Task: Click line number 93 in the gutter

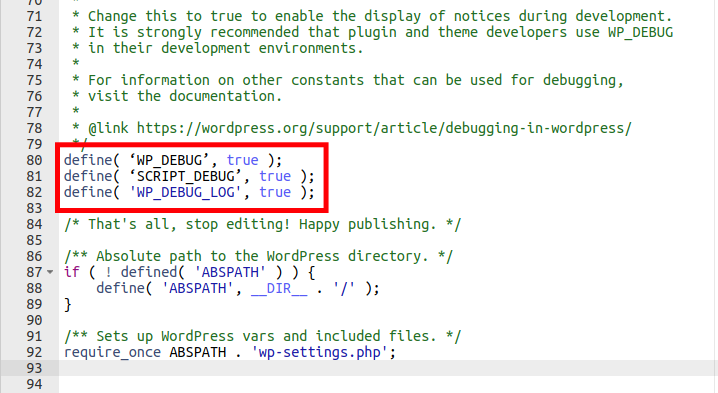Action: tap(34, 368)
